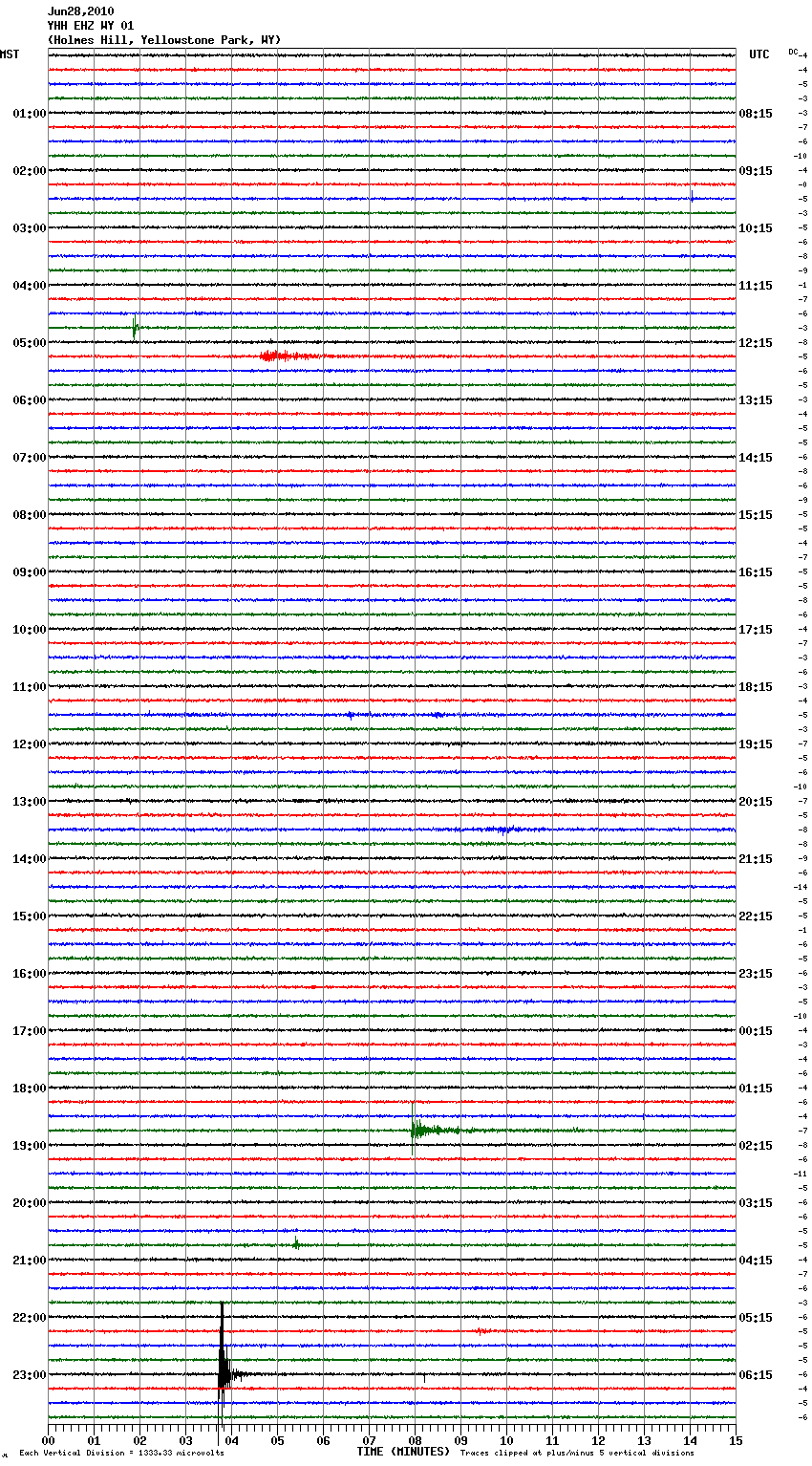
Task: Click the bottom axis minute tick 00
Action: 49,1440
